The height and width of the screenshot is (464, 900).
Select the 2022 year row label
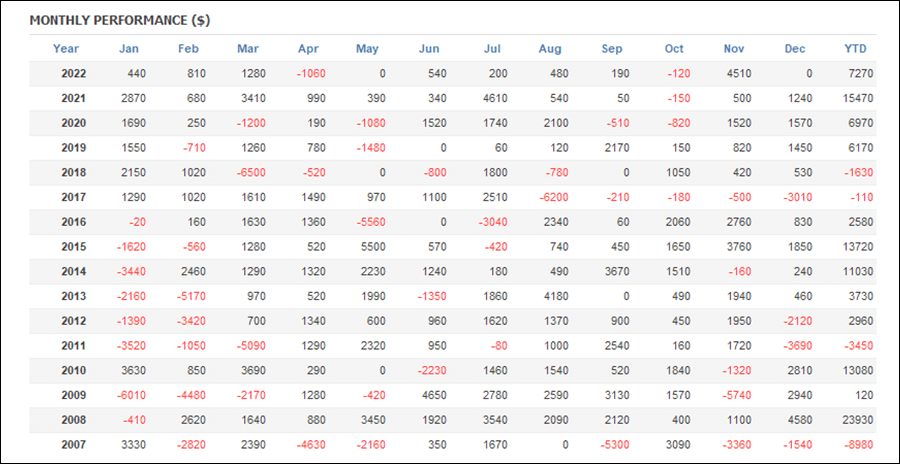73,74
